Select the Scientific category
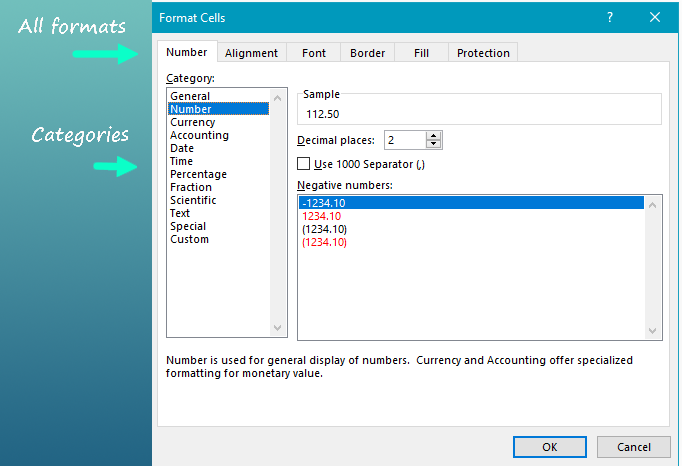 coord(218,200)
